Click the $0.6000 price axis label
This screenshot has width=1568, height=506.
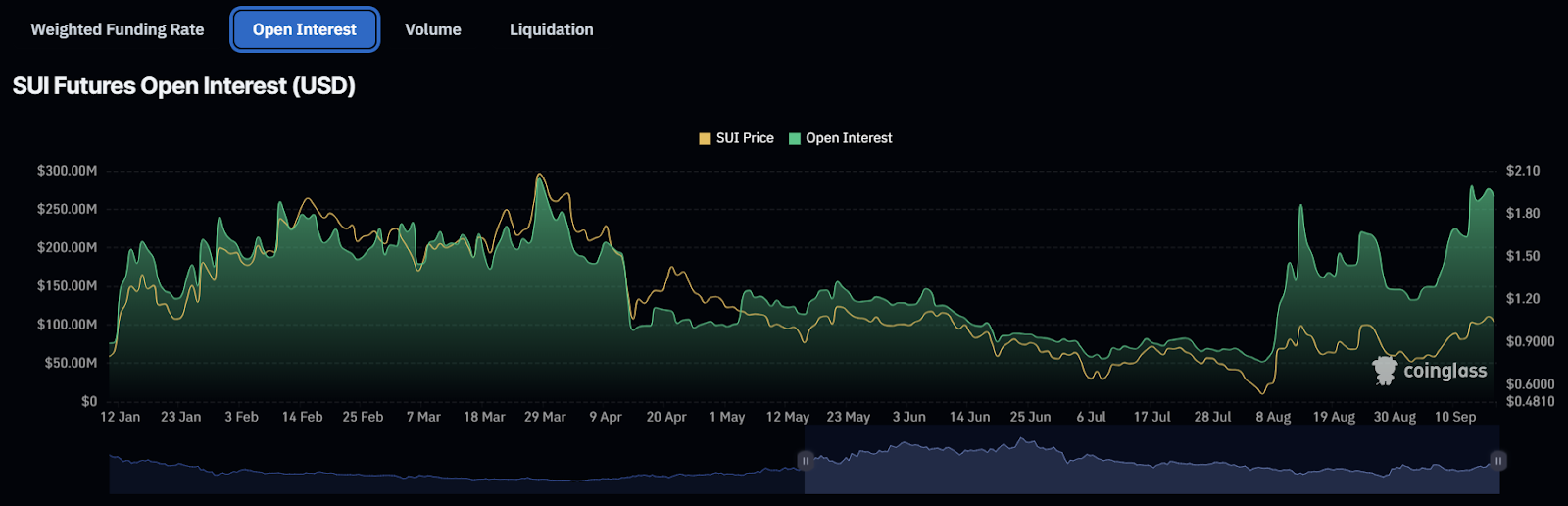(1530, 384)
